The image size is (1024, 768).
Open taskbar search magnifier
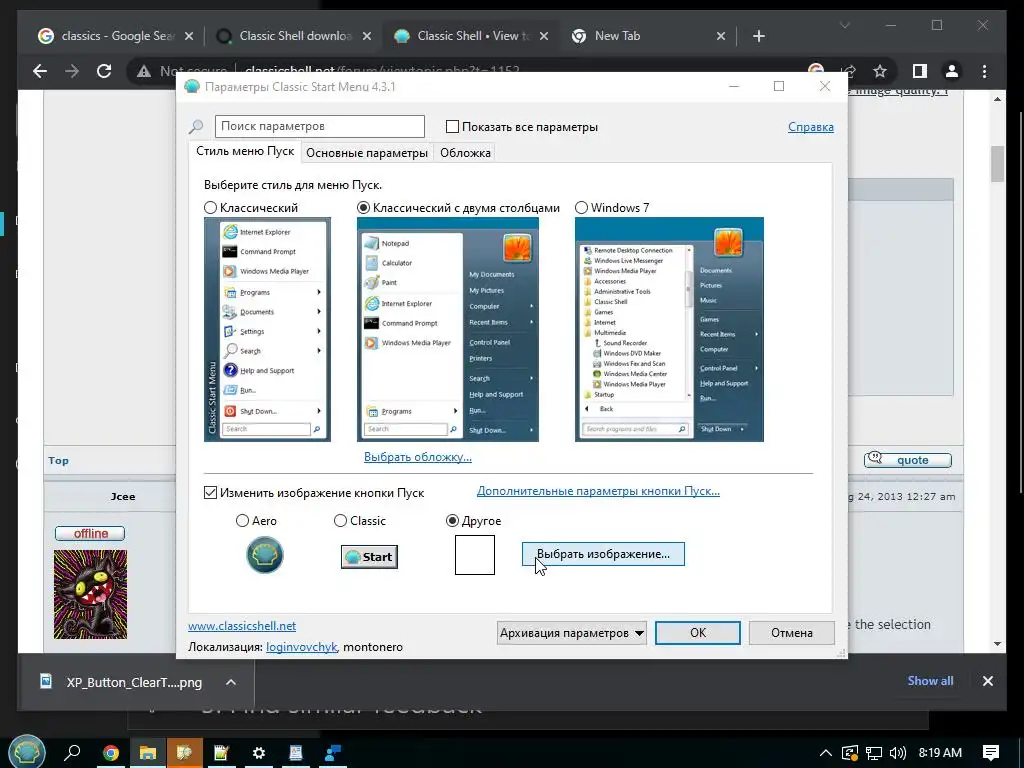click(72, 753)
